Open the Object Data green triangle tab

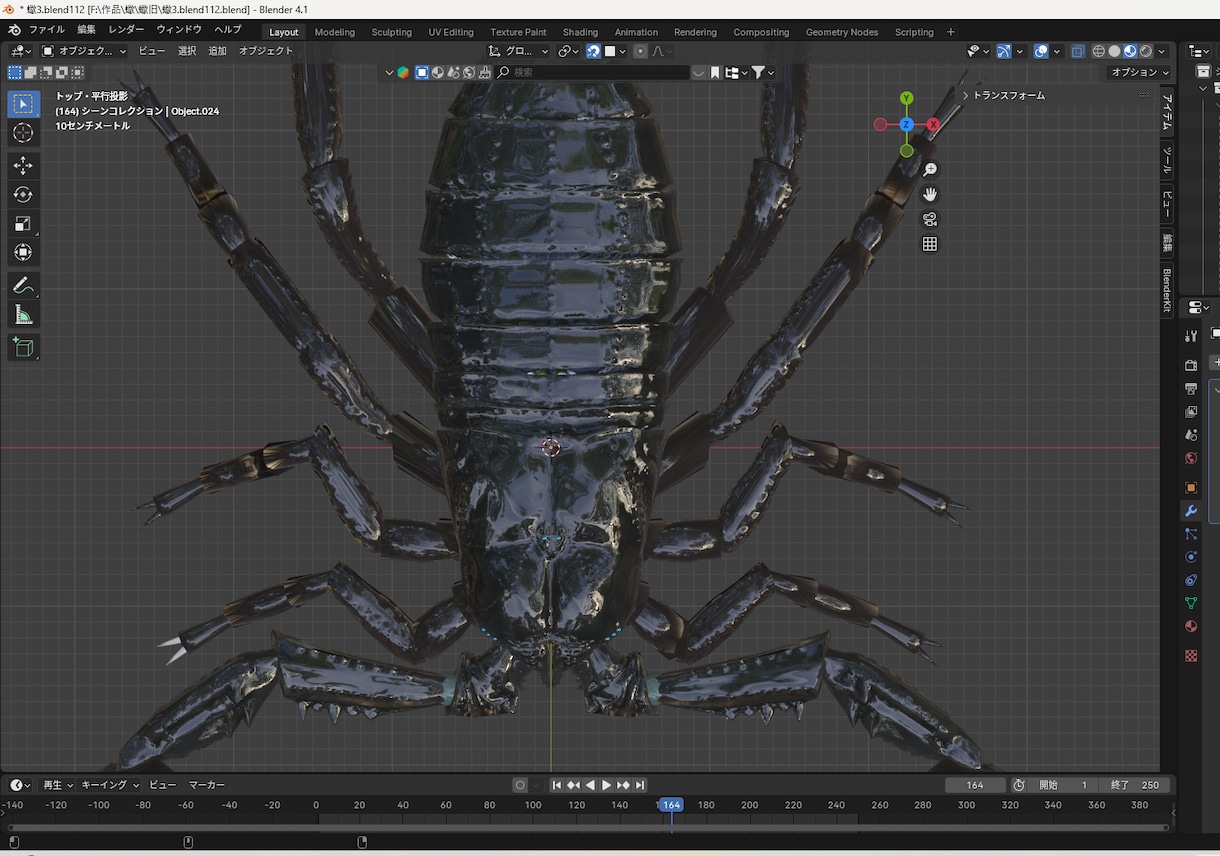tap(1191, 603)
